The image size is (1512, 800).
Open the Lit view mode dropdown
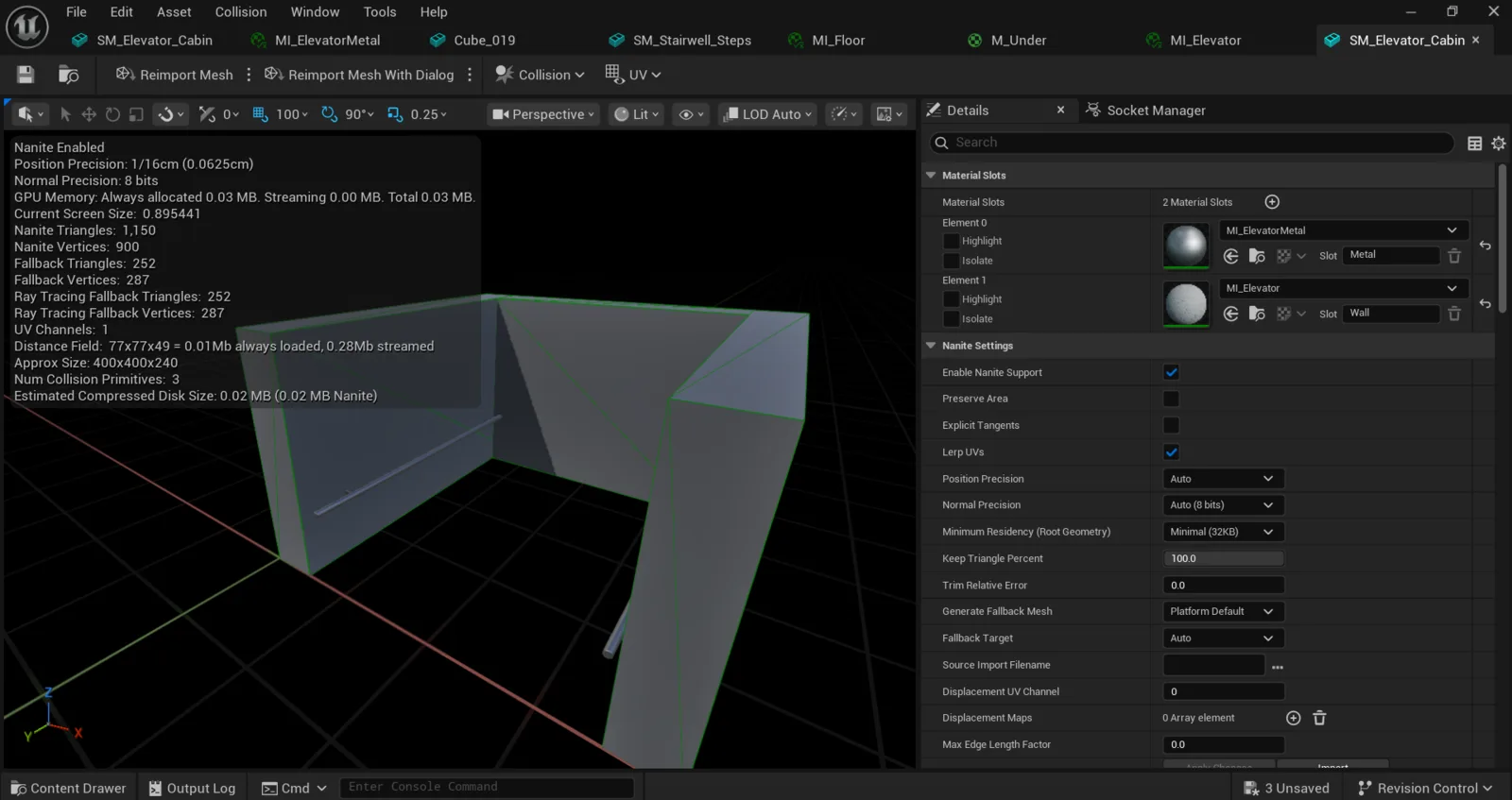[636, 114]
